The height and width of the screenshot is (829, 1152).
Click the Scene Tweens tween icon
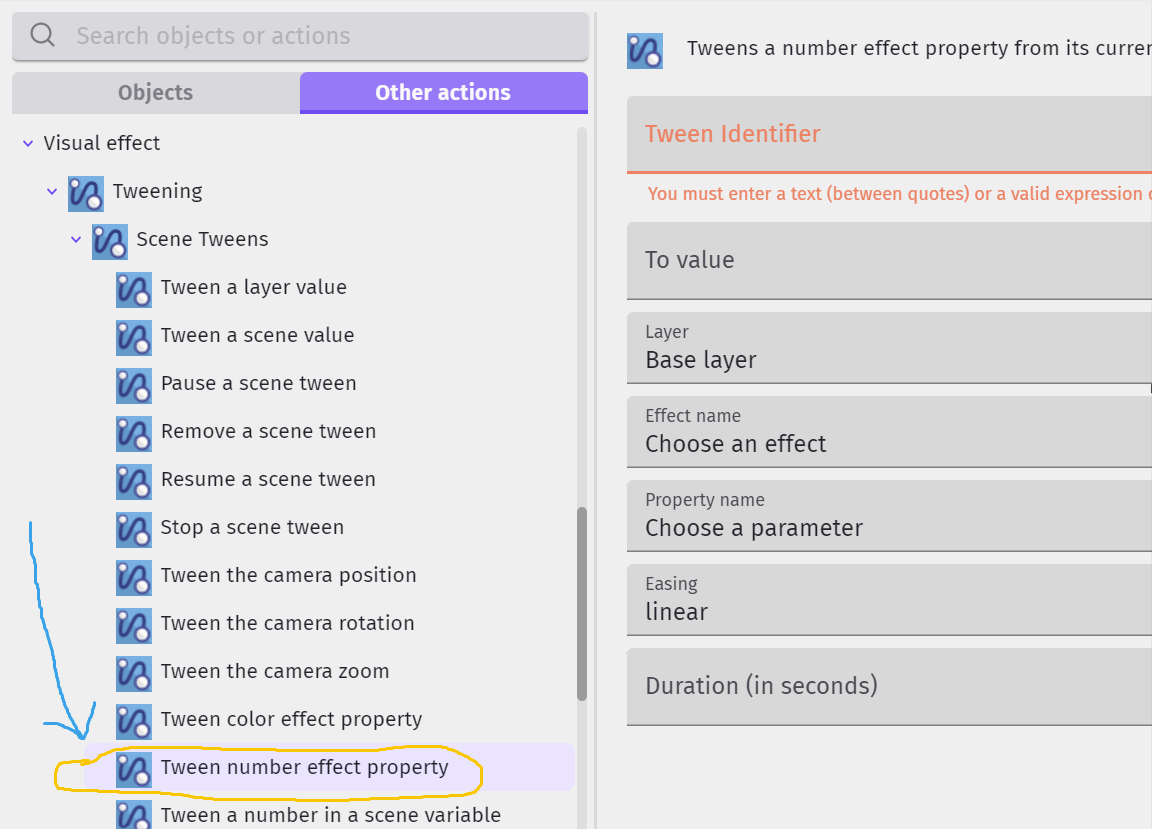[x=110, y=241]
